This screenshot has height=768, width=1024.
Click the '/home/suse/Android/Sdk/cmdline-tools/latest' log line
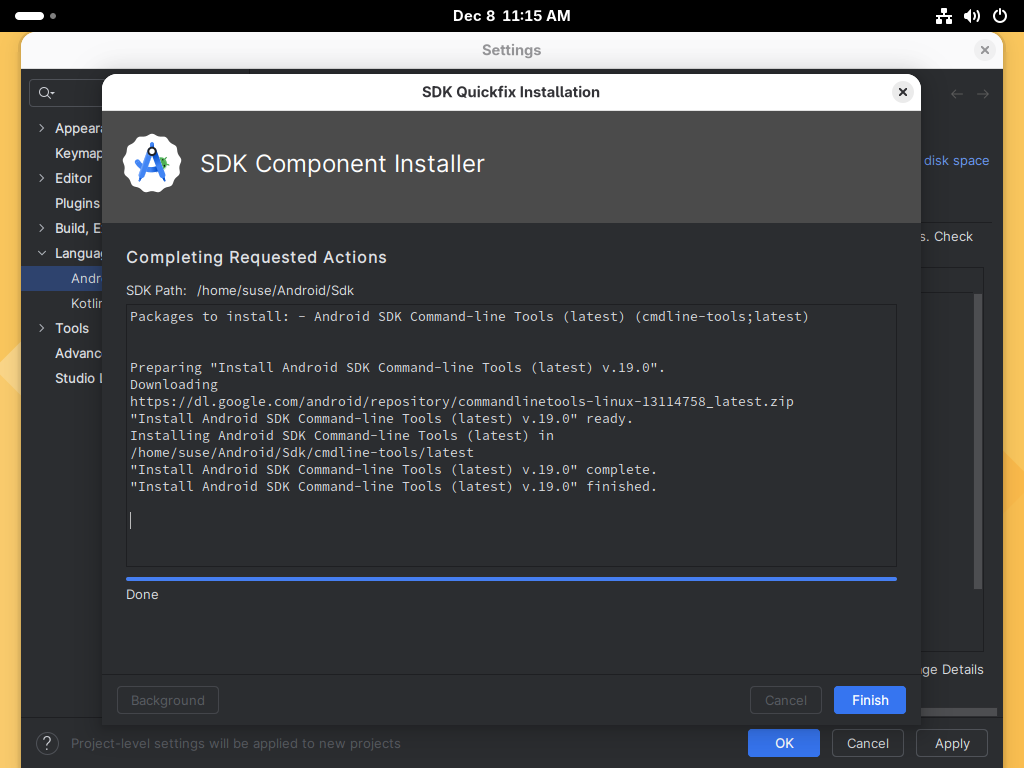(302, 453)
